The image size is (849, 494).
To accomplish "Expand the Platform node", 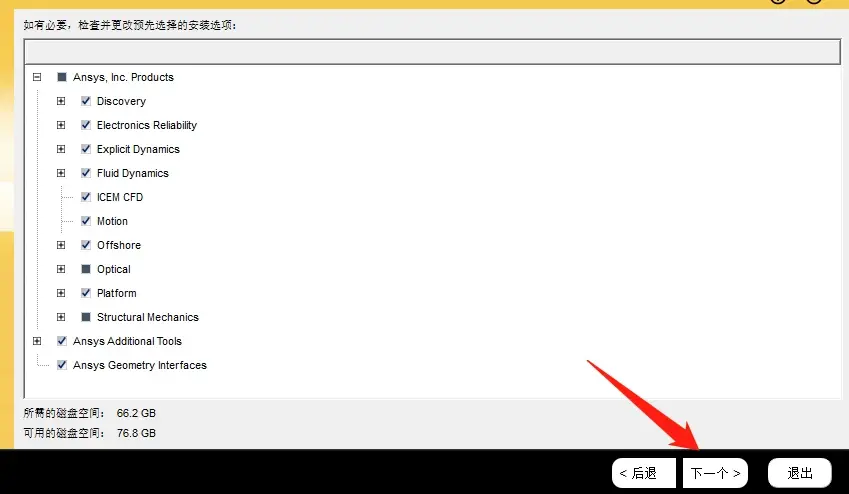I will pos(61,293).
